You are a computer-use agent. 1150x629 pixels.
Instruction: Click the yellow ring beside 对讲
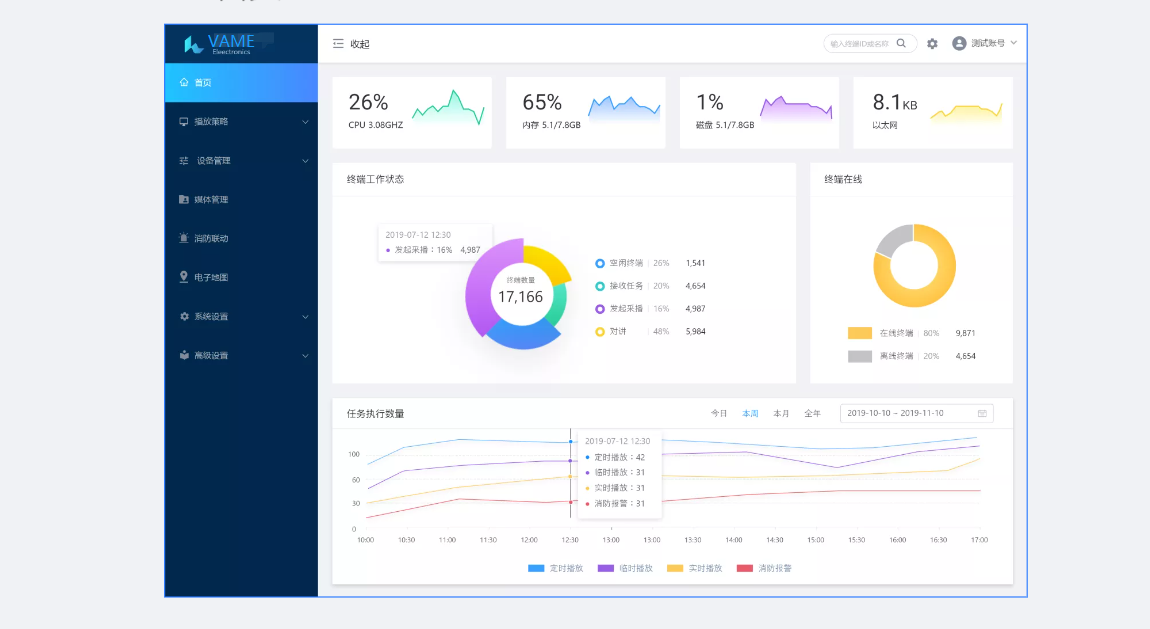click(x=600, y=331)
